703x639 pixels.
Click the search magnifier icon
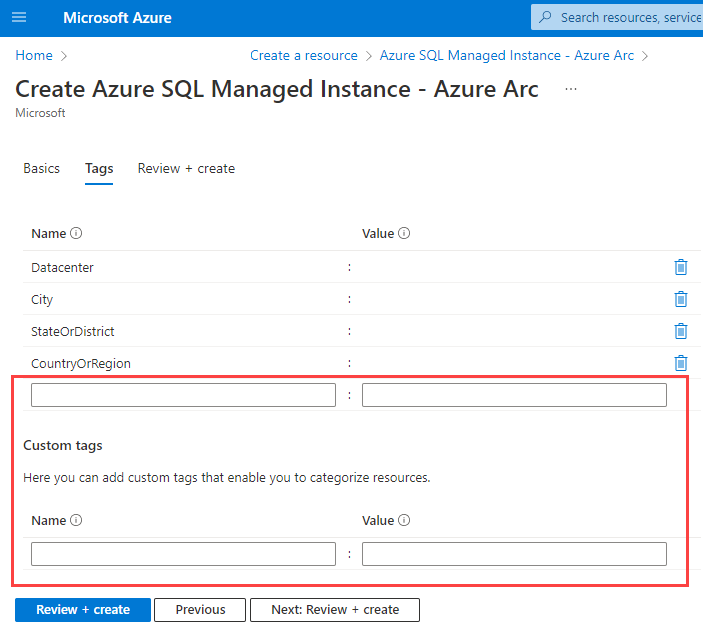(x=545, y=17)
